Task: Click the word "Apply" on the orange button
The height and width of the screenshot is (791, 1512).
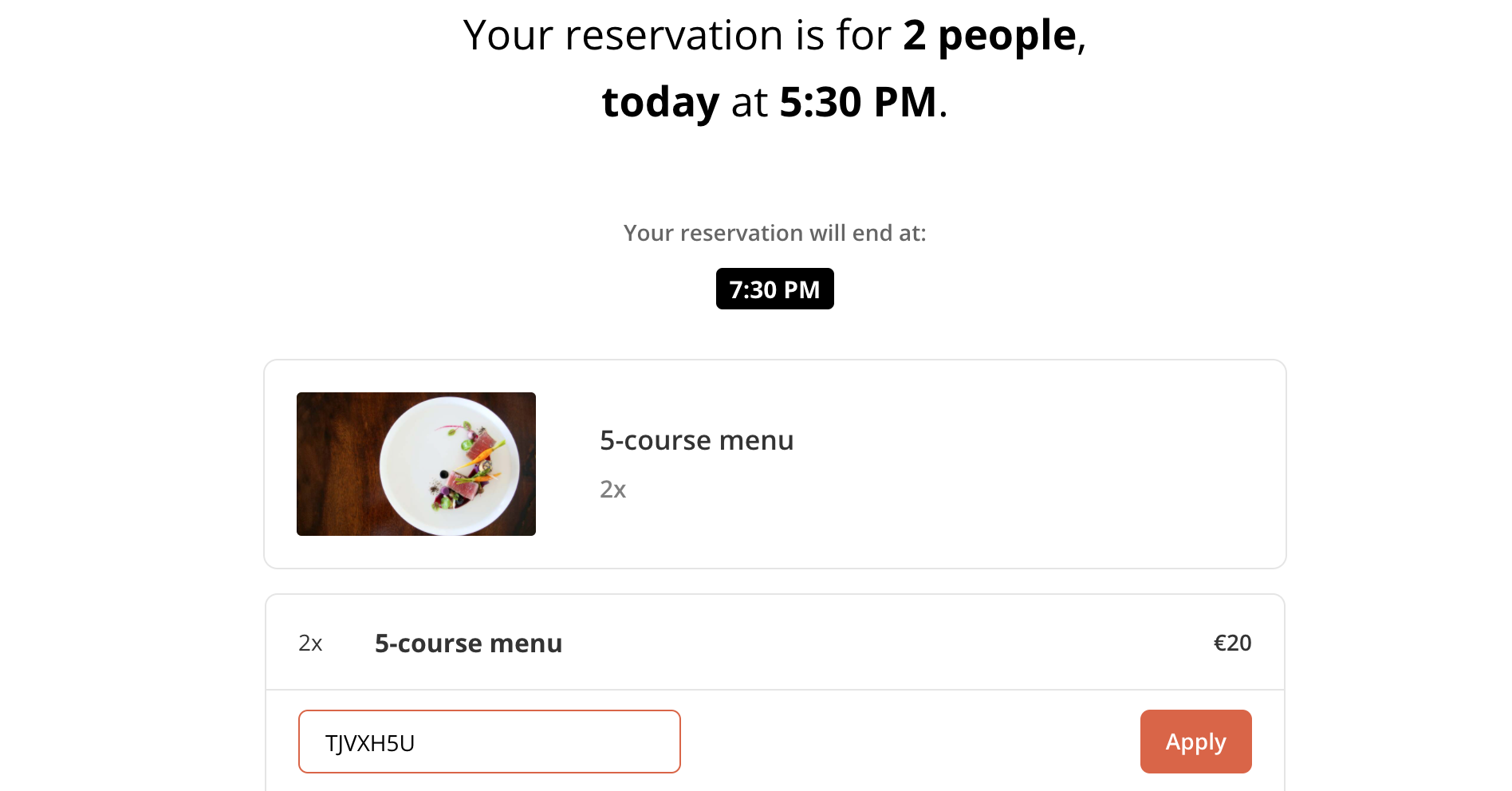Action: pyautogui.click(x=1195, y=742)
